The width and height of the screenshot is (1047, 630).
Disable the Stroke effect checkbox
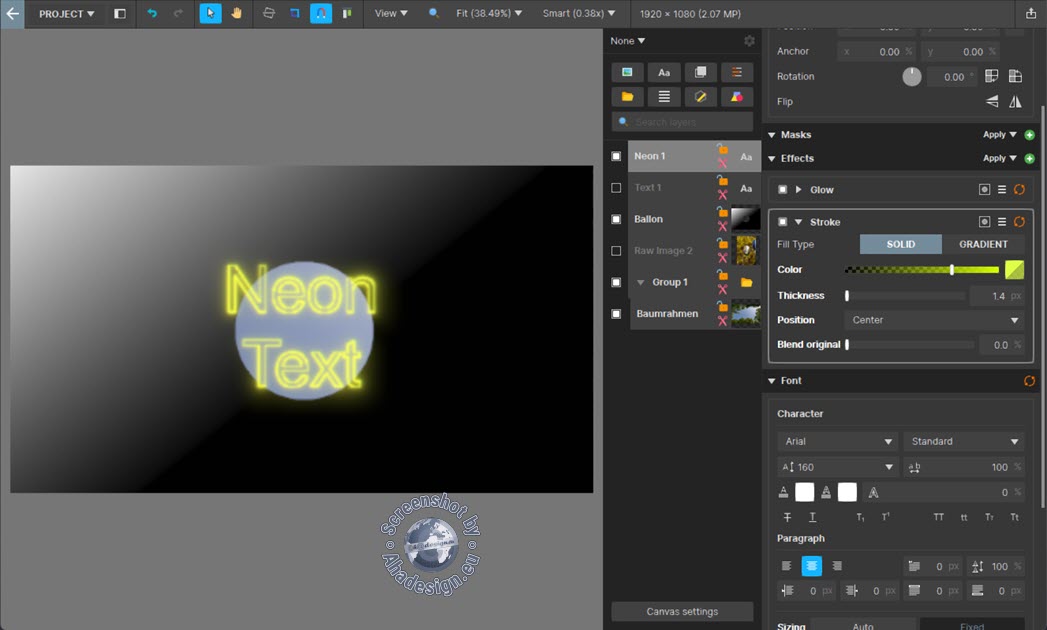click(x=783, y=222)
